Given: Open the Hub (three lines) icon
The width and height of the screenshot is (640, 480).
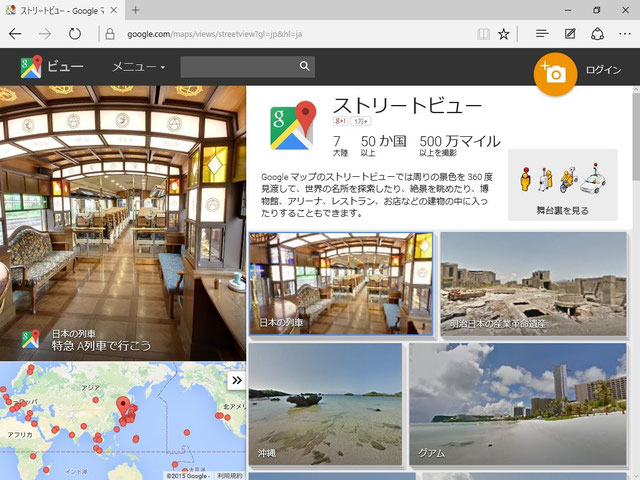Looking at the screenshot, I should 542,33.
